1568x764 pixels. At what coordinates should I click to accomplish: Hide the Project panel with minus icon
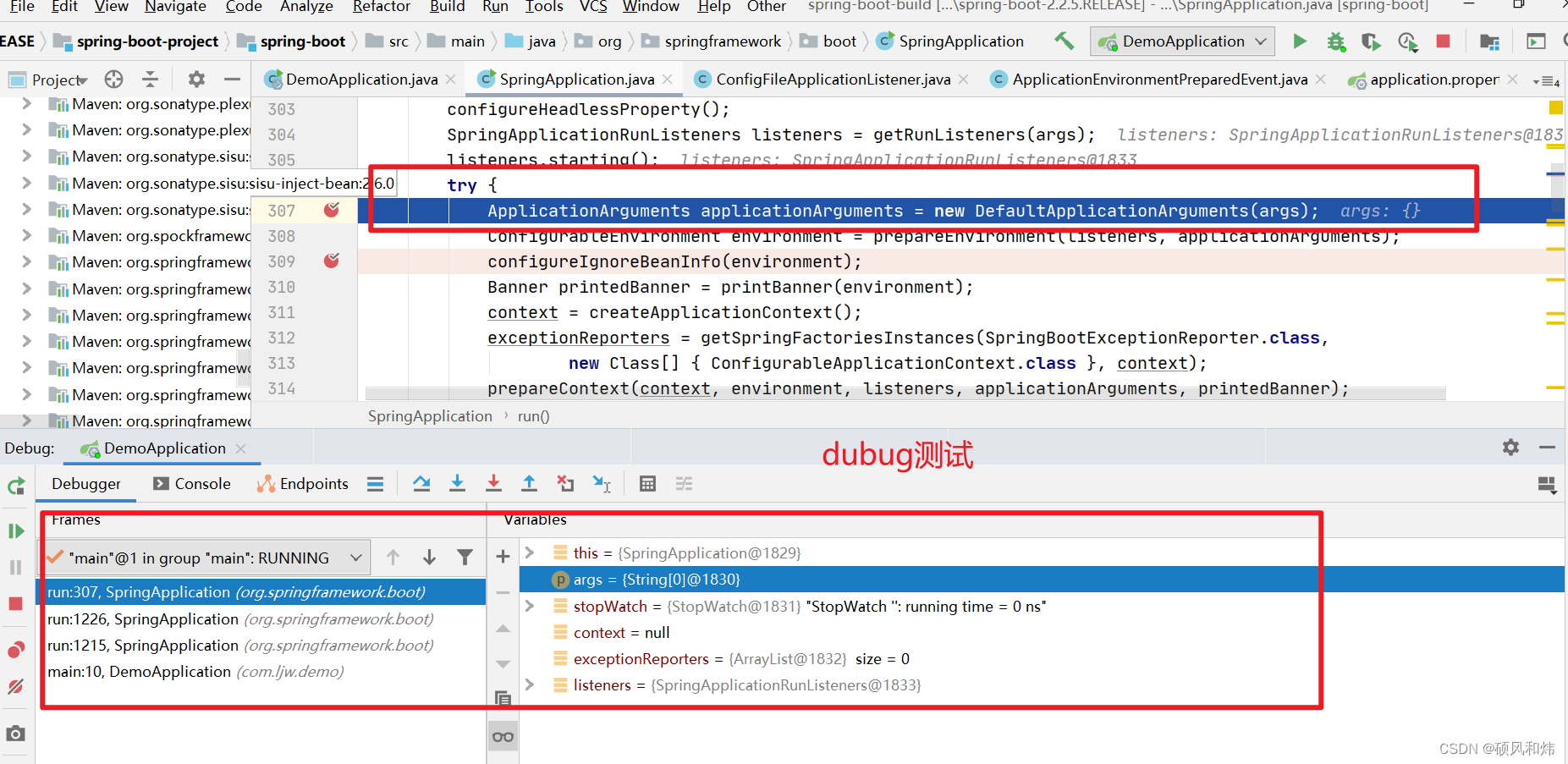pos(232,80)
